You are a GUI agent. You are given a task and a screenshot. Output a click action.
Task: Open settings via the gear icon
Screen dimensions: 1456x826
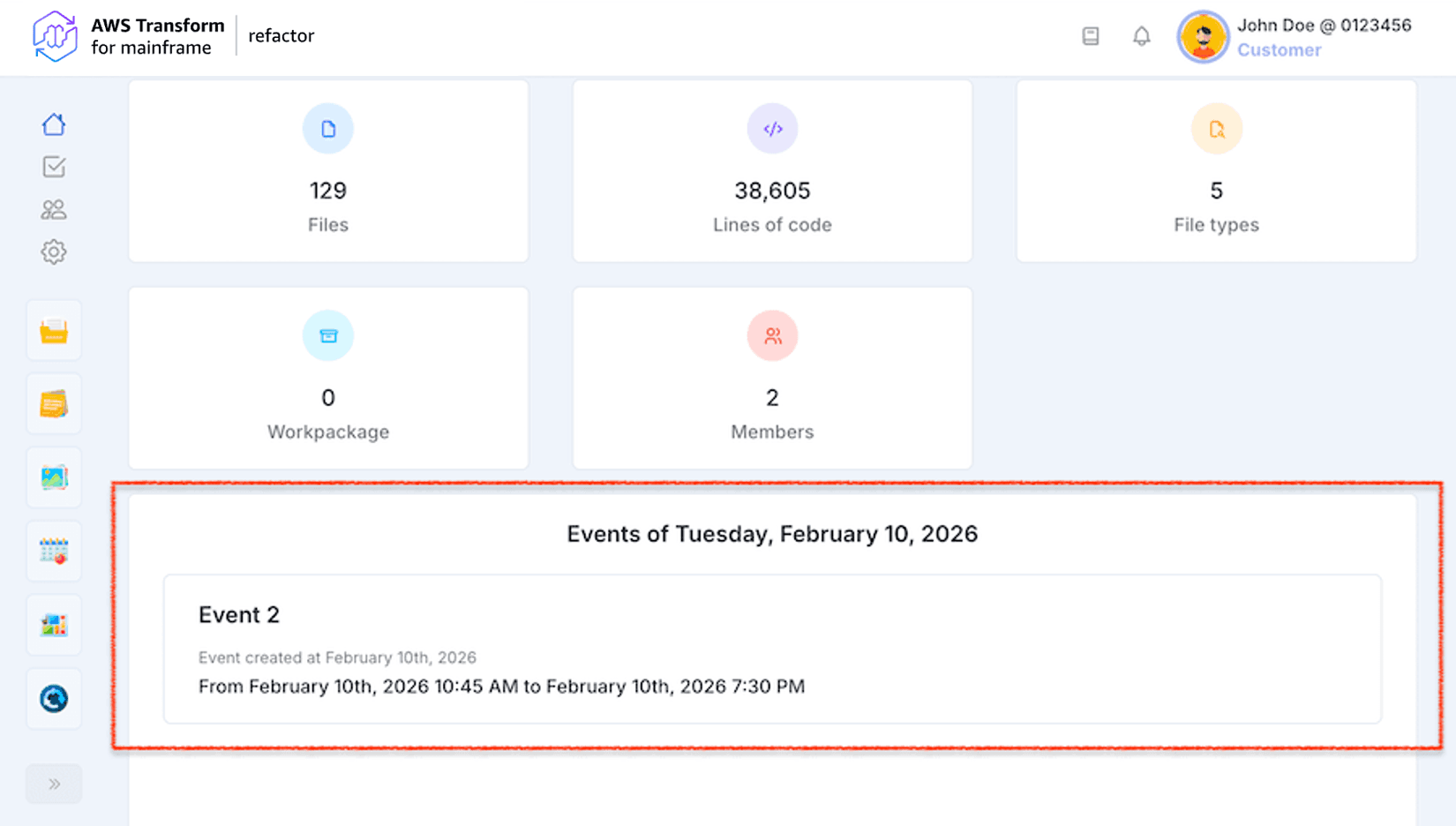point(54,252)
